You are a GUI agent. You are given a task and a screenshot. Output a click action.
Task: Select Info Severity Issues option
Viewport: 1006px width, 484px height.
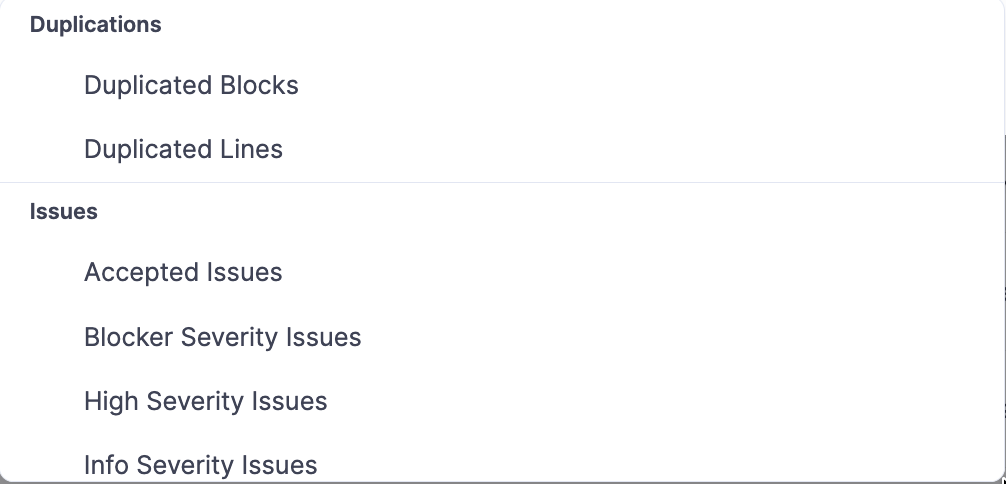[x=200, y=465]
